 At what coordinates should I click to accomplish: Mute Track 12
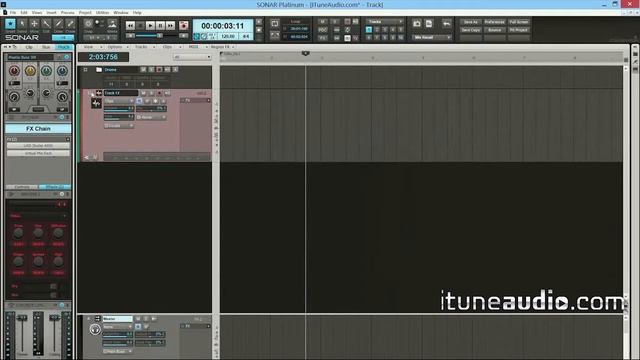(x=143, y=93)
